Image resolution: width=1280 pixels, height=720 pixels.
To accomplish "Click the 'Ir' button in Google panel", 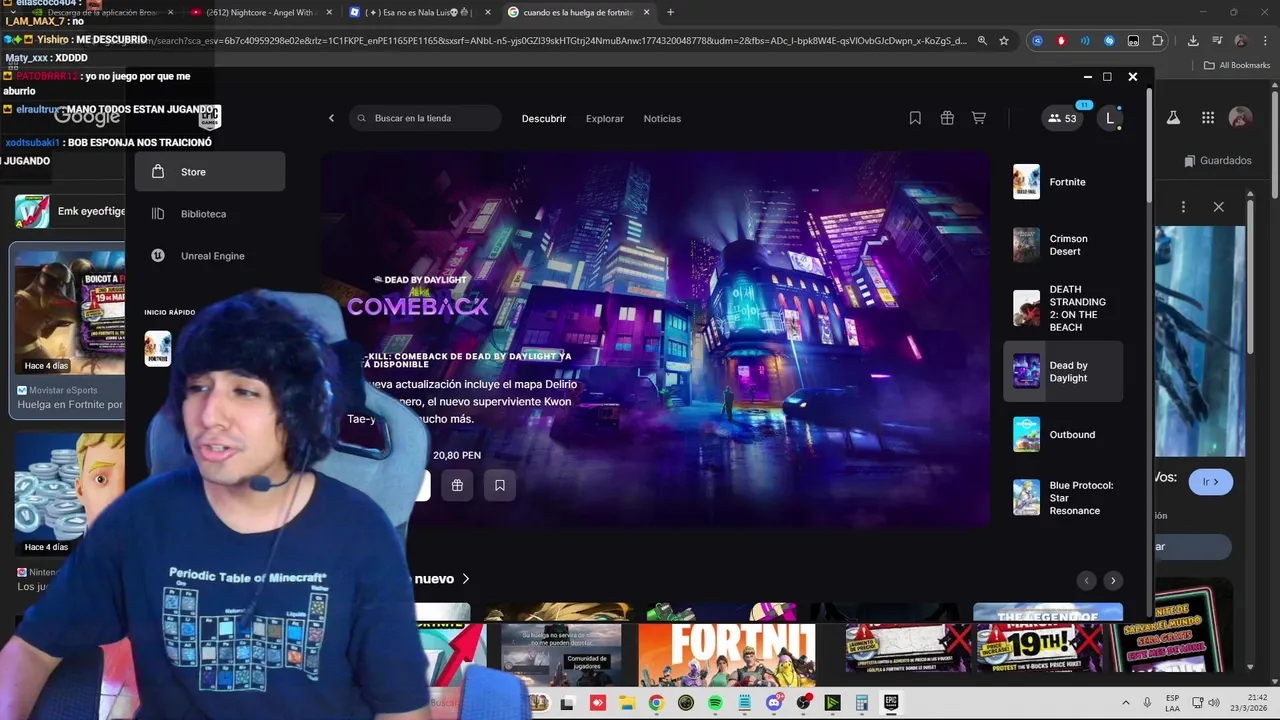I will click(1211, 481).
